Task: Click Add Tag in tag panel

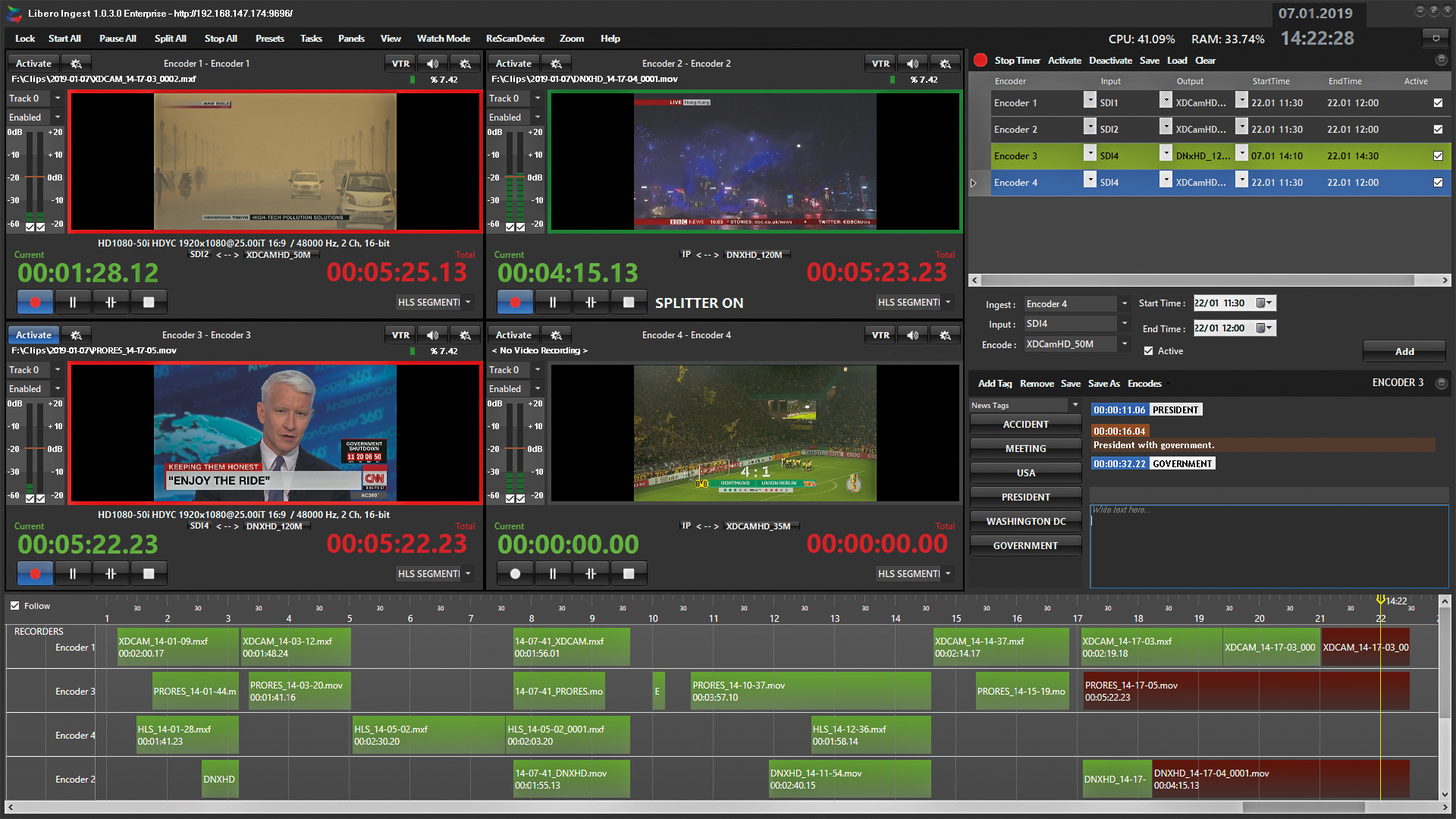Action: coord(995,384)
